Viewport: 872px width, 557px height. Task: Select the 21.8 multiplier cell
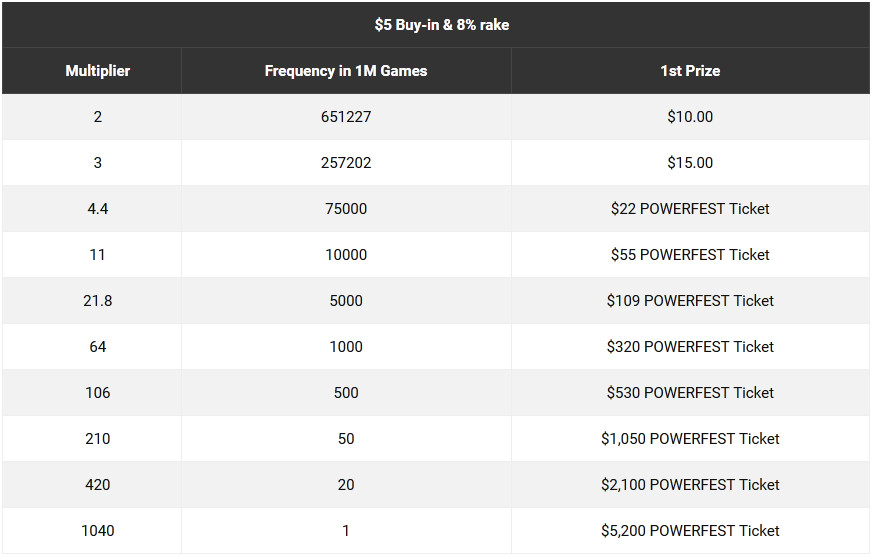tap(97, 301)
